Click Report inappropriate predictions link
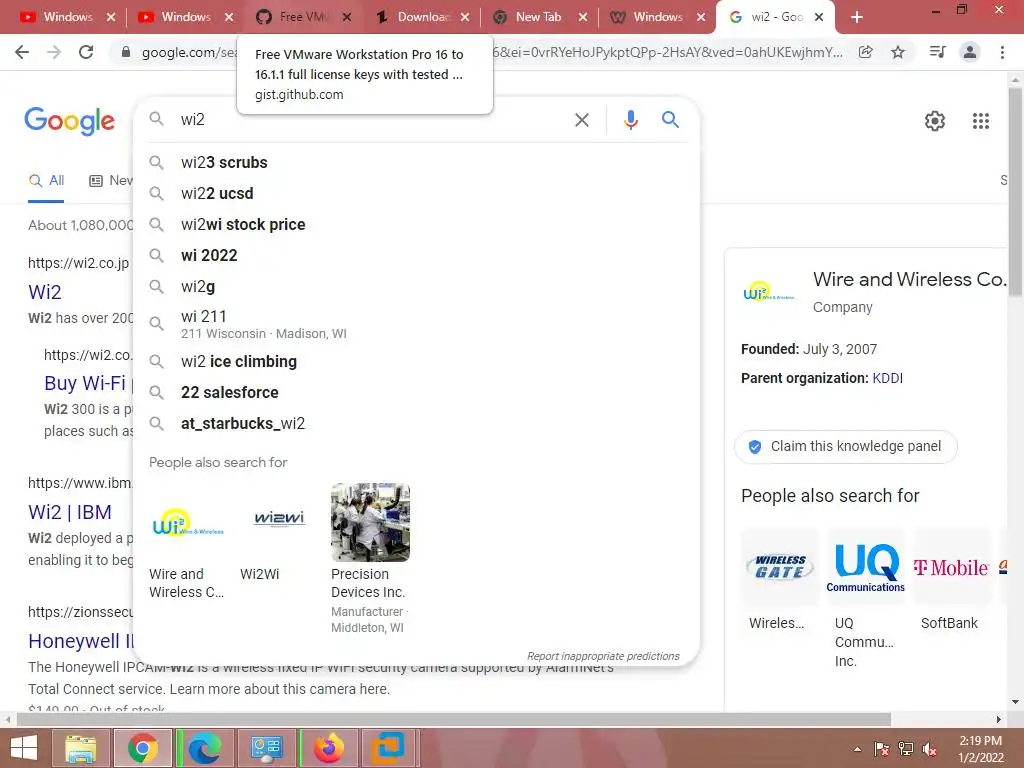1024x768 pixels. click(603, 656)
